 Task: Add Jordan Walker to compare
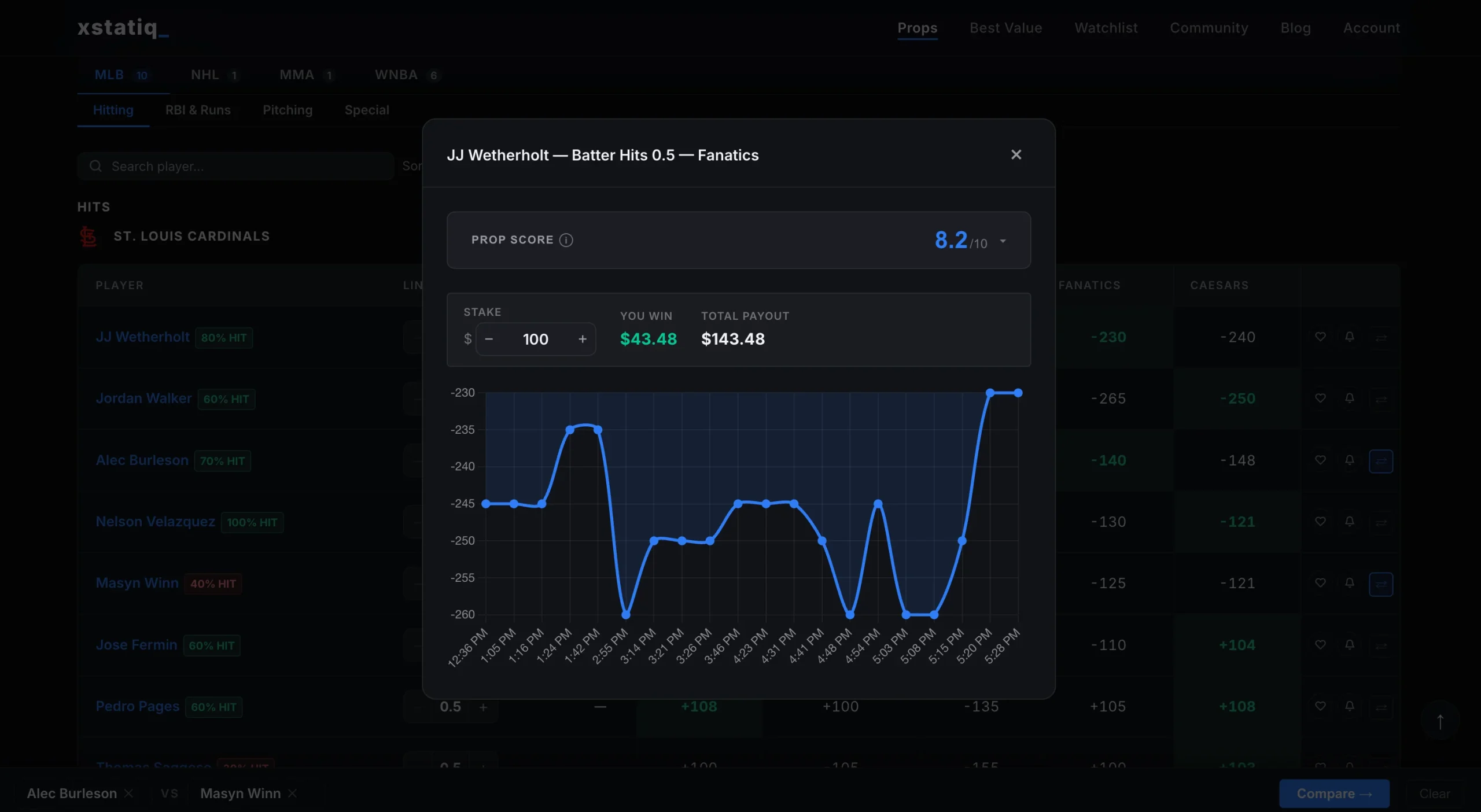click(x=1381, y=399)
